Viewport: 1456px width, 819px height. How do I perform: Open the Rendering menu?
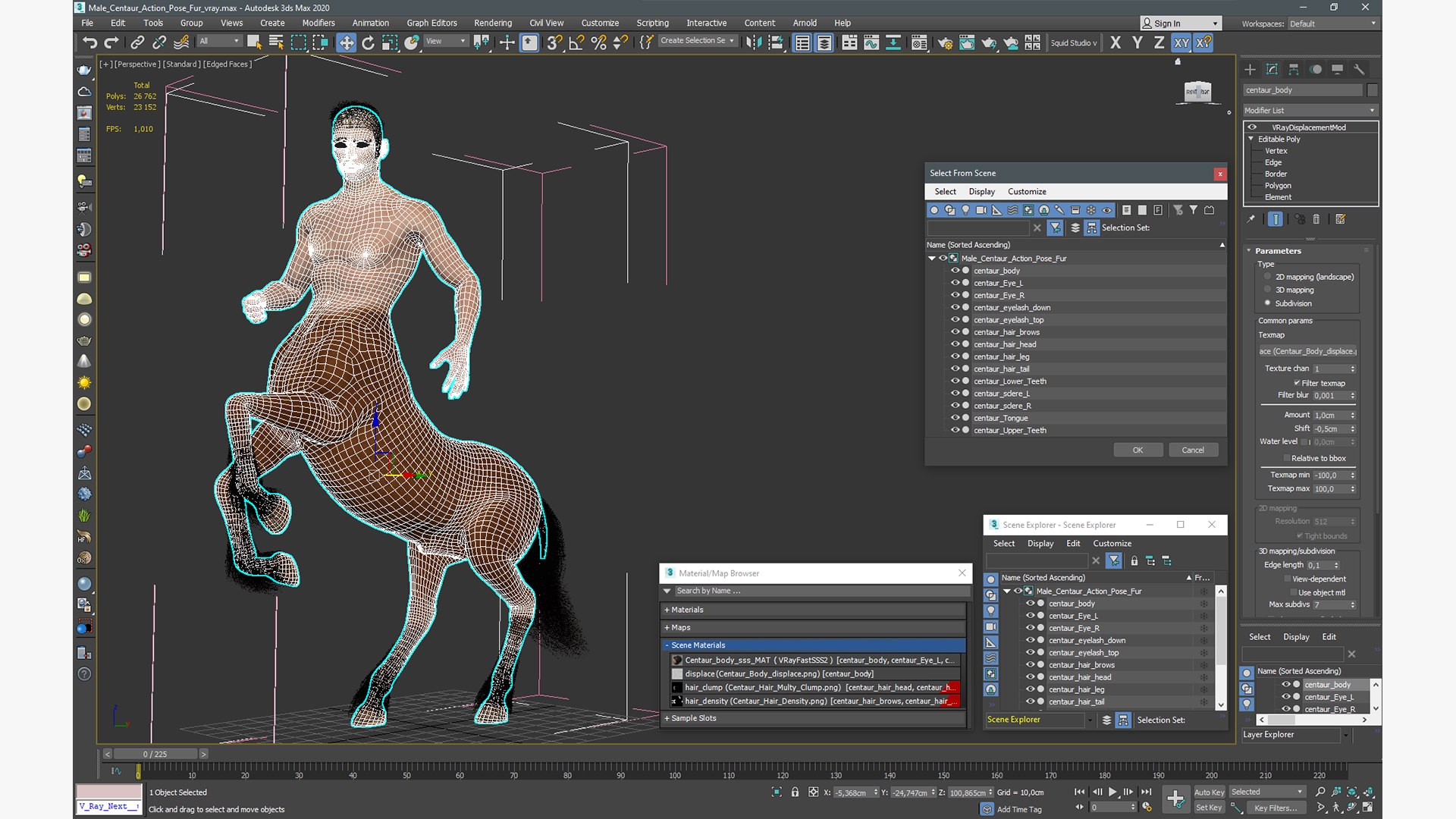493,23
